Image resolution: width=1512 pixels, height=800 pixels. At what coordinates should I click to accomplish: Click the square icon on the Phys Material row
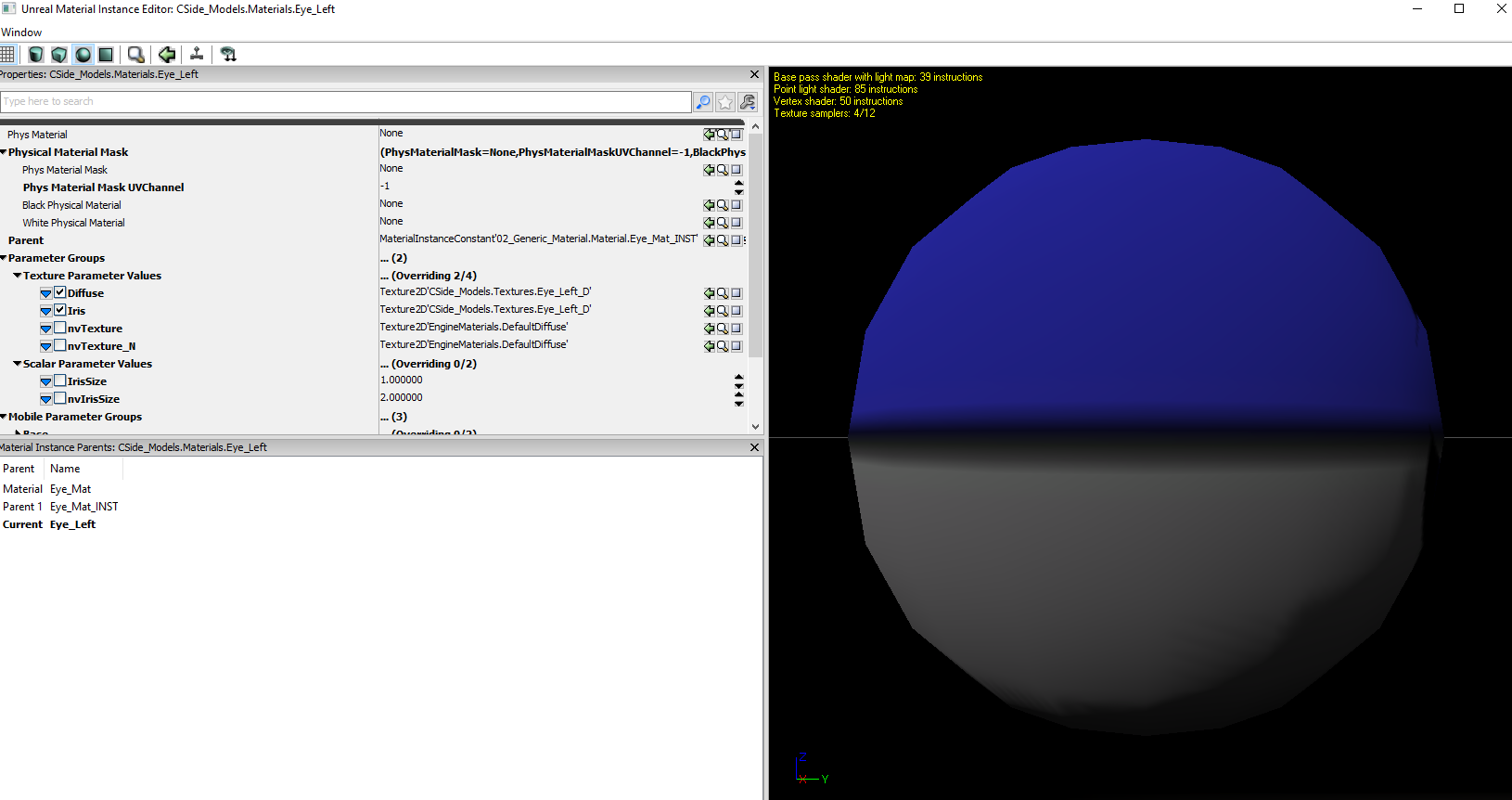737,135
